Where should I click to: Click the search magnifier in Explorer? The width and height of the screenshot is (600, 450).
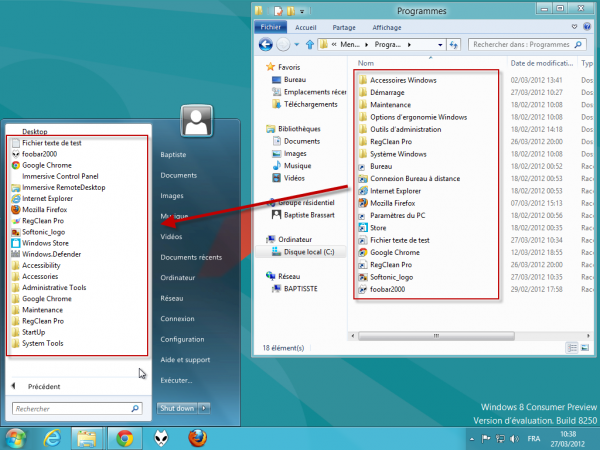(578, 45)
